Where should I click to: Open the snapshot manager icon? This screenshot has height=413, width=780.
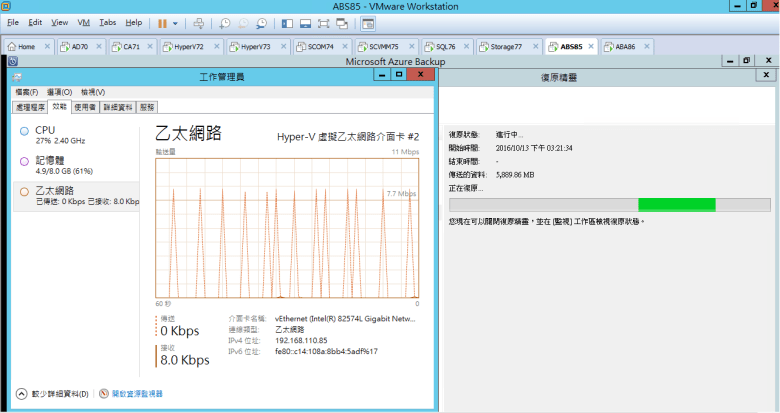pos(261,22)
